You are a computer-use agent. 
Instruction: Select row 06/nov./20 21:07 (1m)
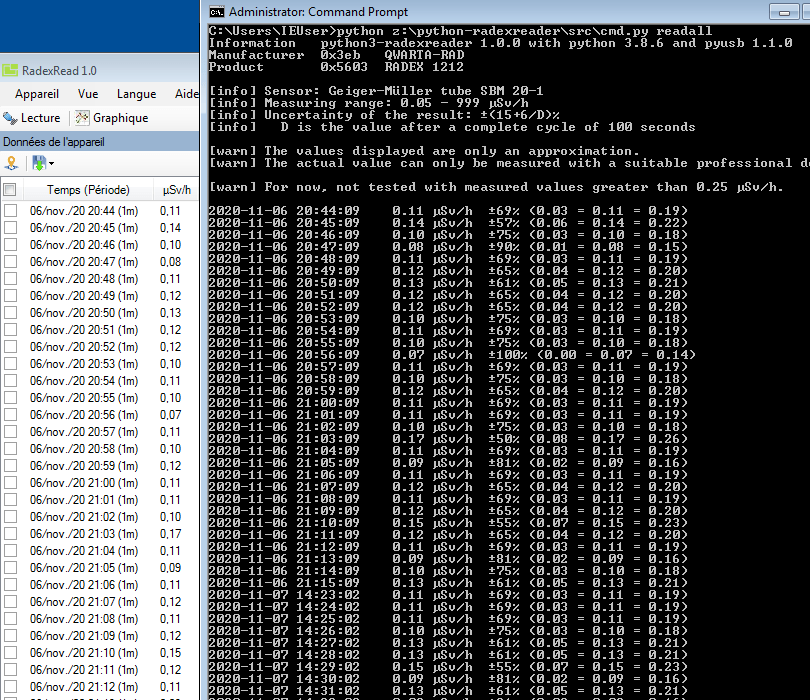[99, 601]
